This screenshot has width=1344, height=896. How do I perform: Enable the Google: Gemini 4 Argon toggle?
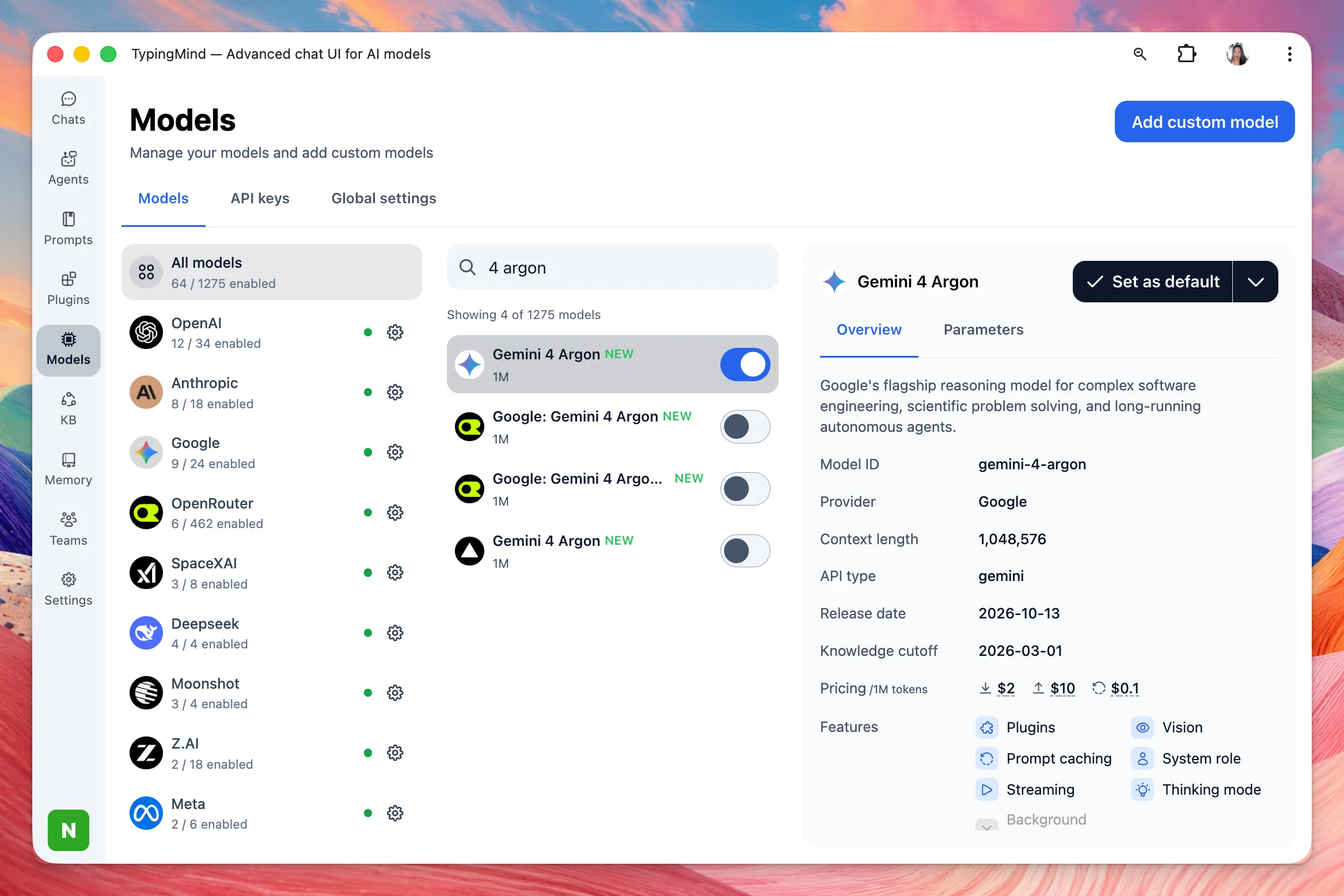pos(745,427)
